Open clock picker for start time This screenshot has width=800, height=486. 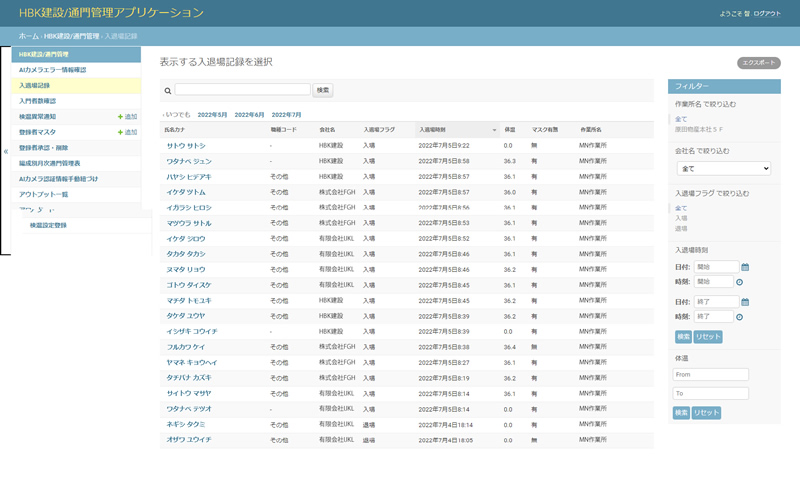[740, 282]
